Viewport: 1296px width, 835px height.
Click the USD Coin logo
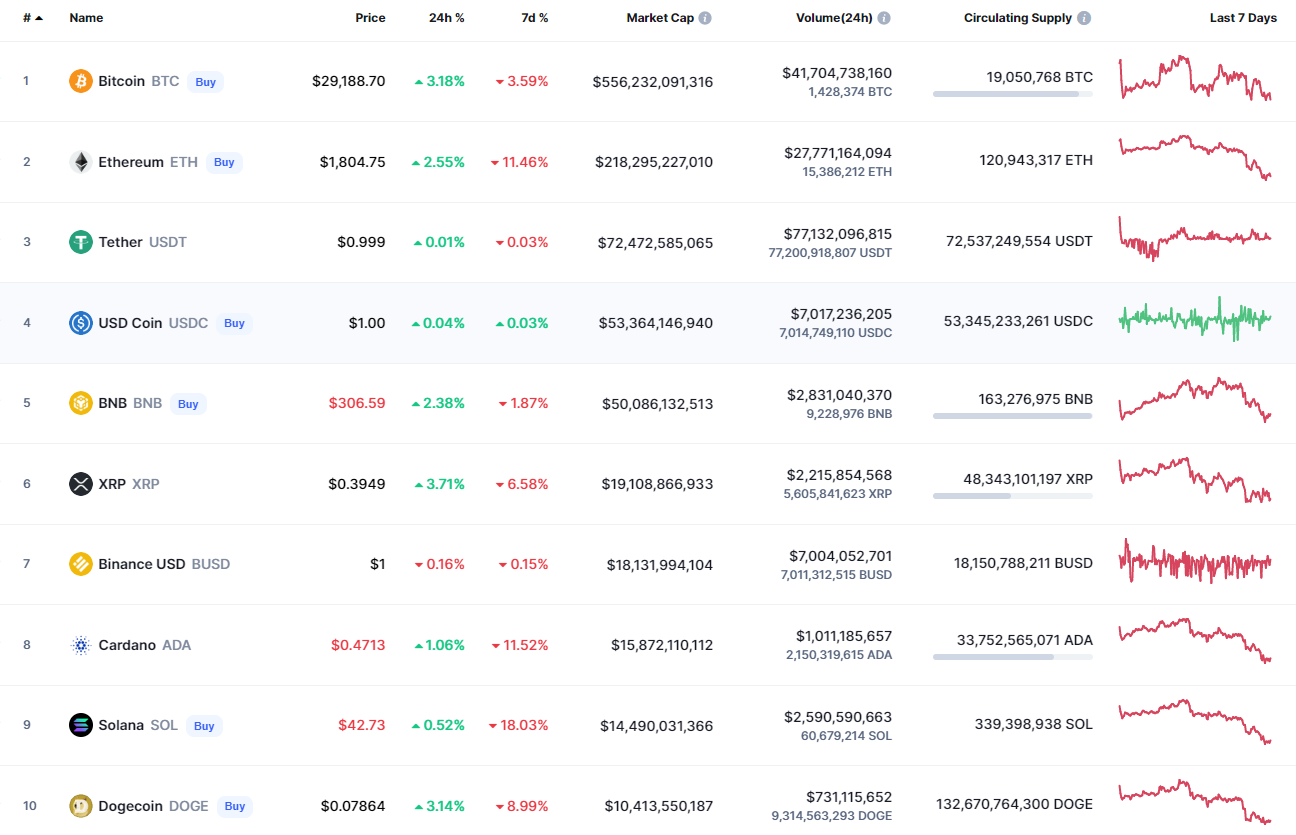81,323
